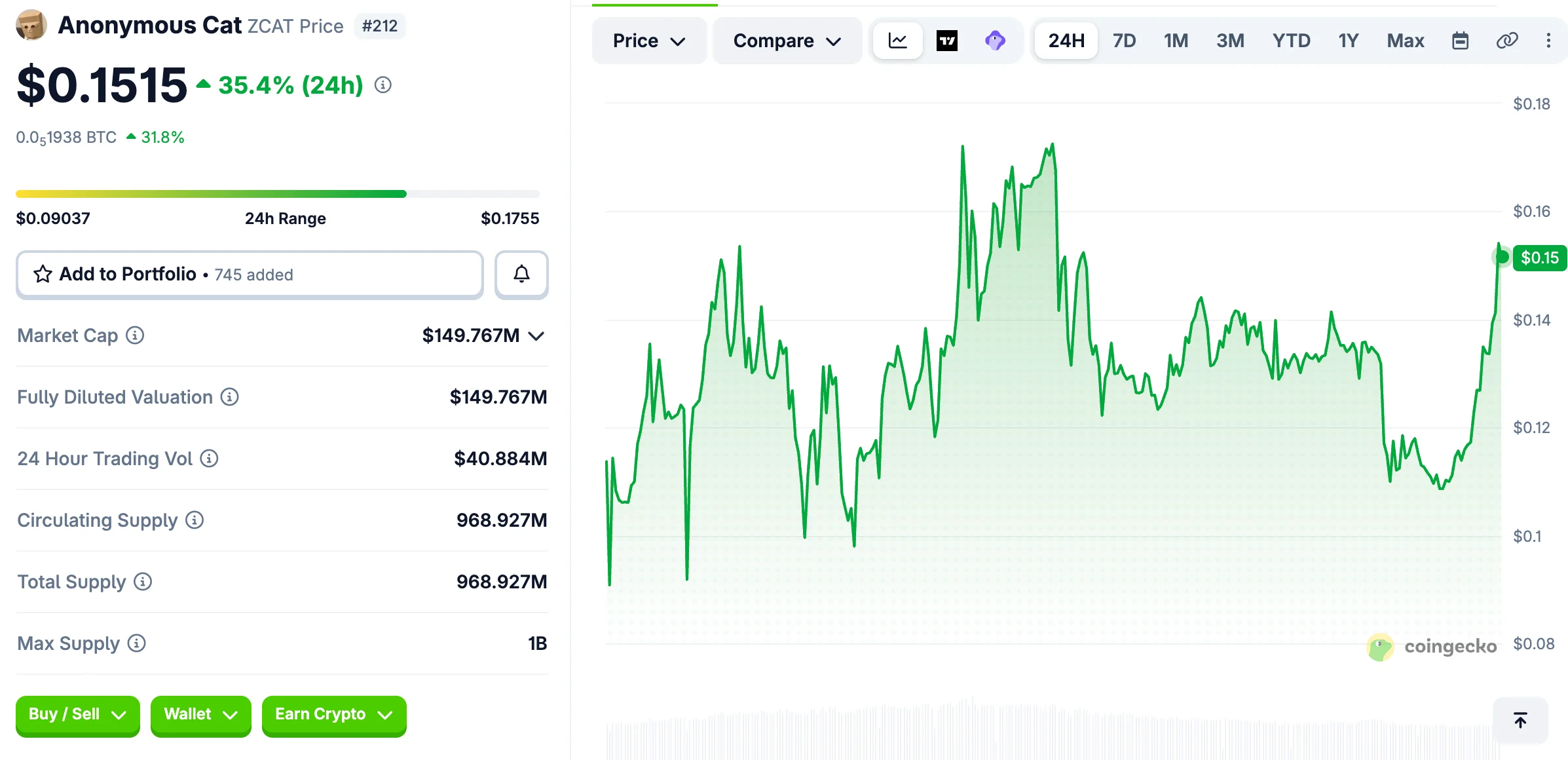Screen dimensions: 1568x760
Task: Click the 24 Hour Trading Vol info icon
Action: click(209, 459)
